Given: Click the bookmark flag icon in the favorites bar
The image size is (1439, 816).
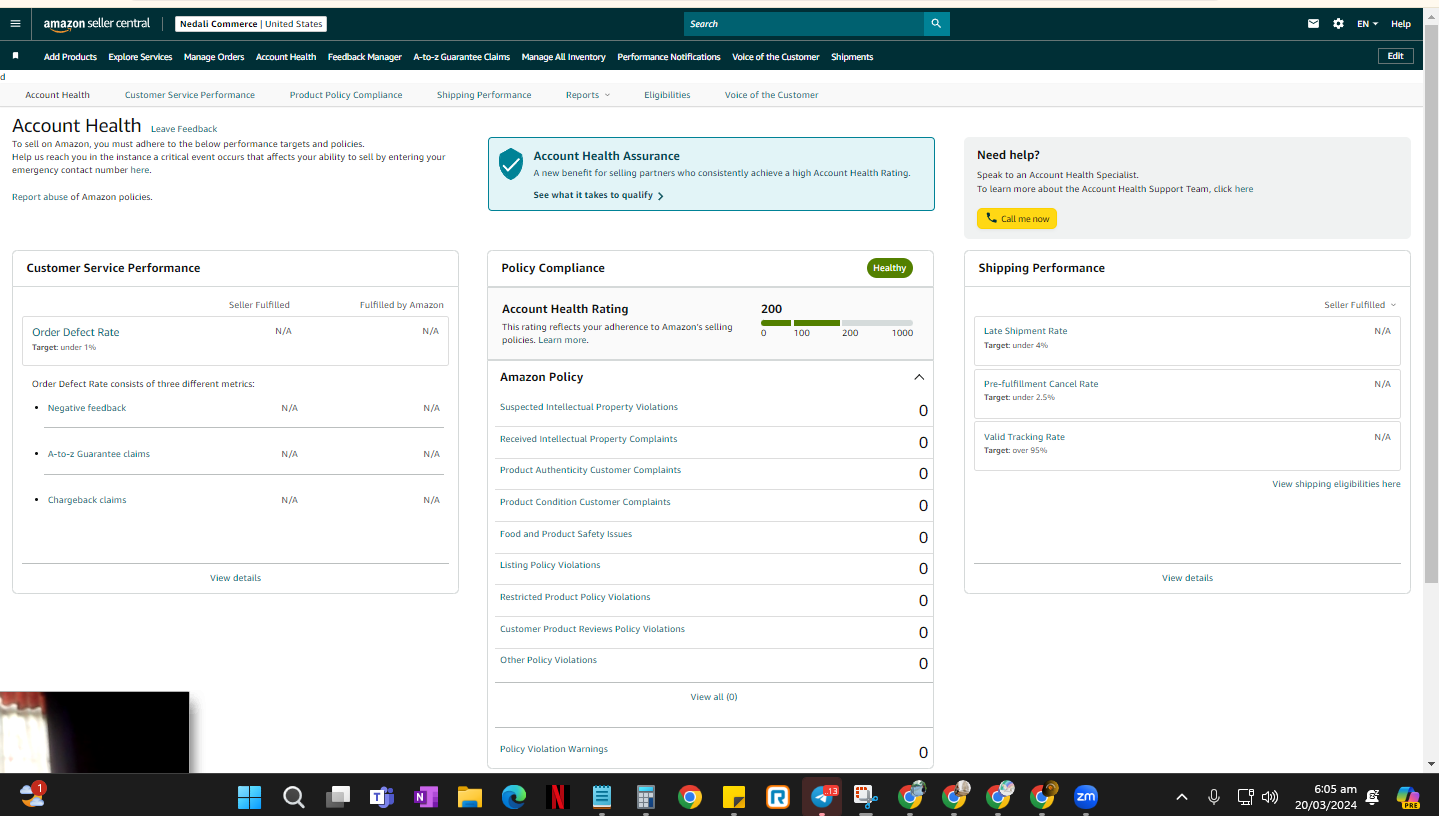Looking at the screenshot, I should [15, 56].
